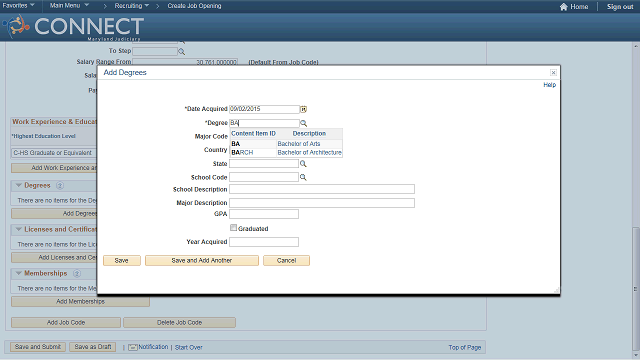Click the Cancel button

point(286,260)
